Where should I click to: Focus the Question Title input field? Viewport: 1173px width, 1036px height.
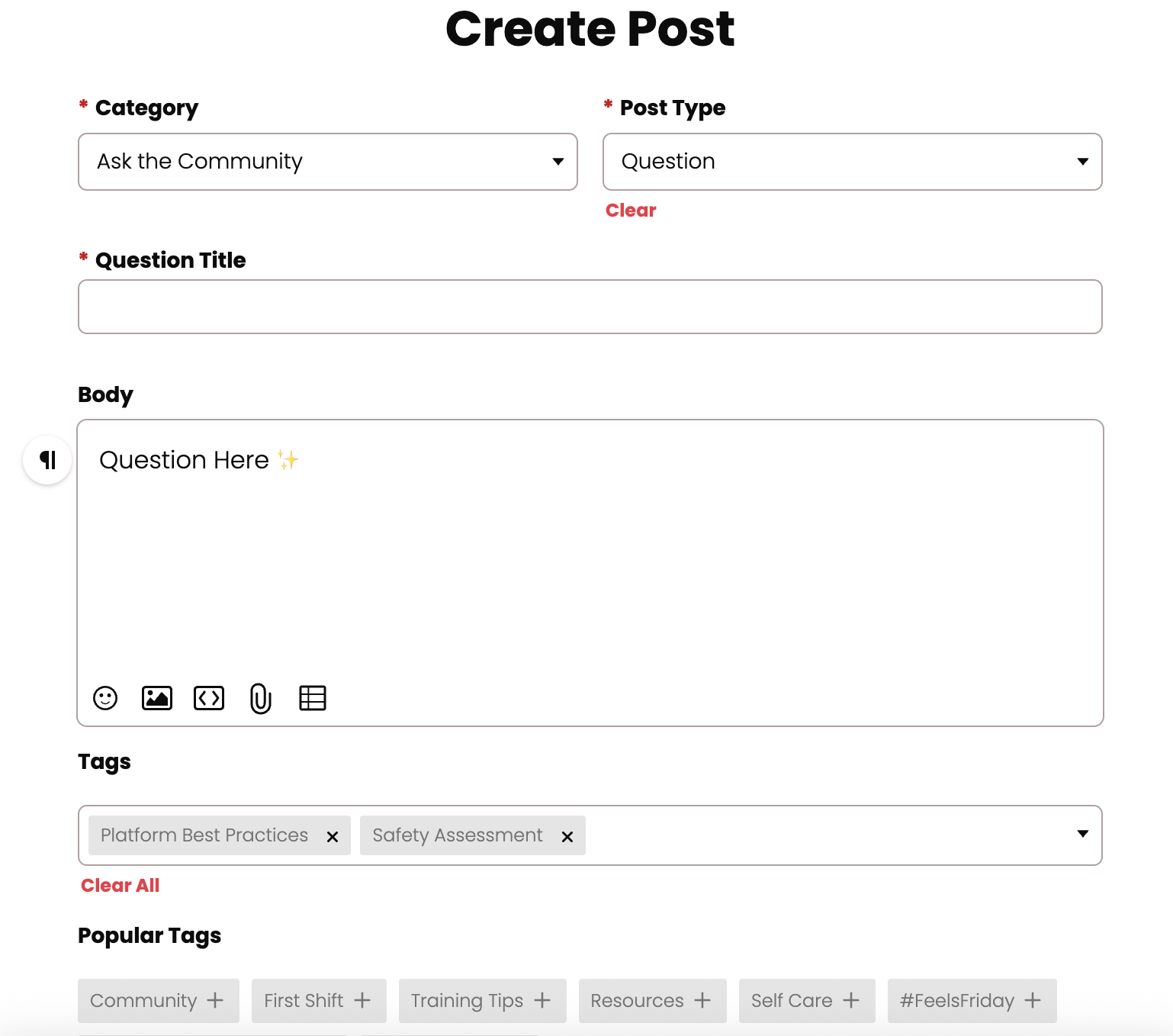click(x=590, y=307)
